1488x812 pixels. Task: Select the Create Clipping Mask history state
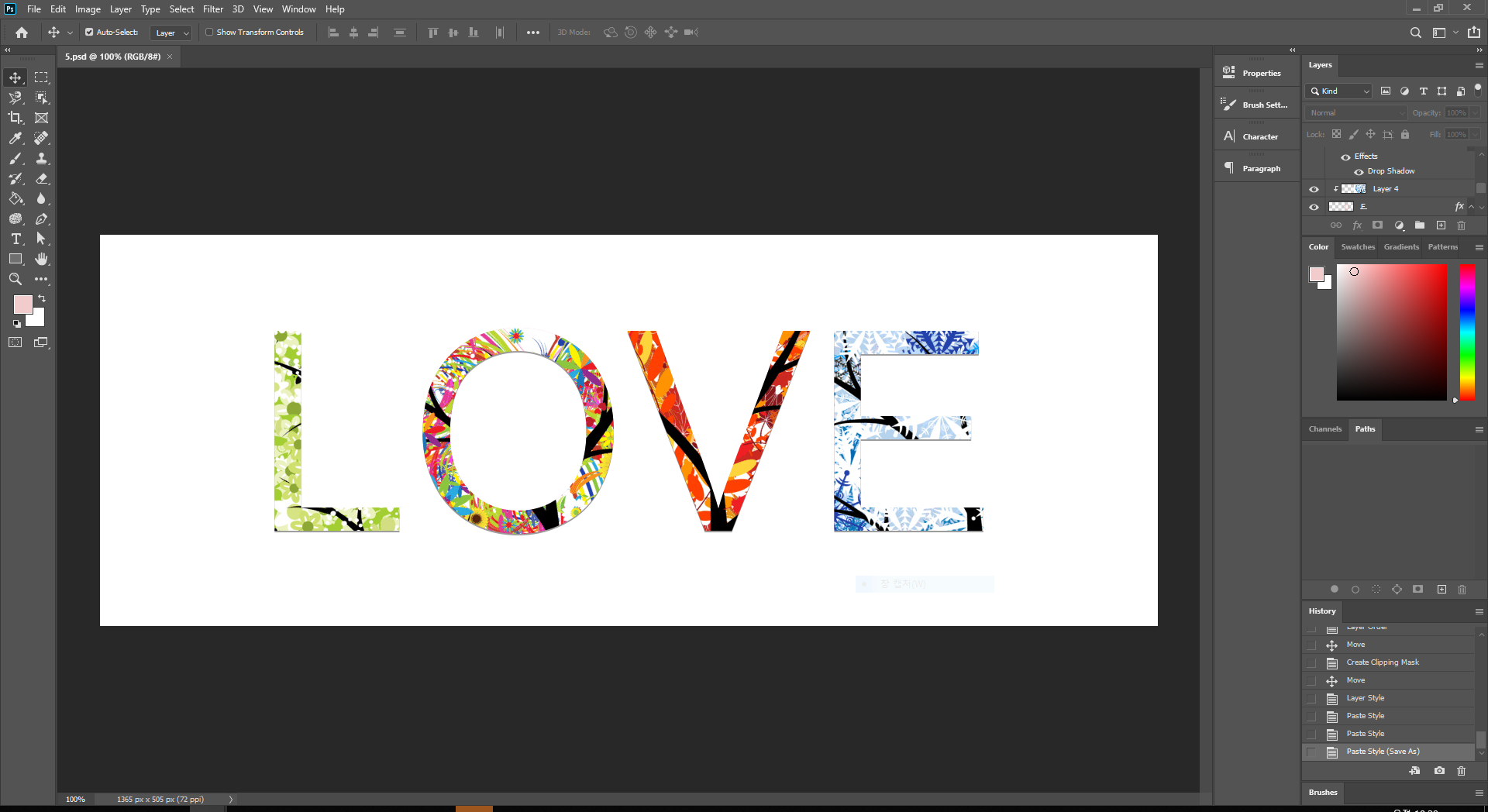(1389, 662)
